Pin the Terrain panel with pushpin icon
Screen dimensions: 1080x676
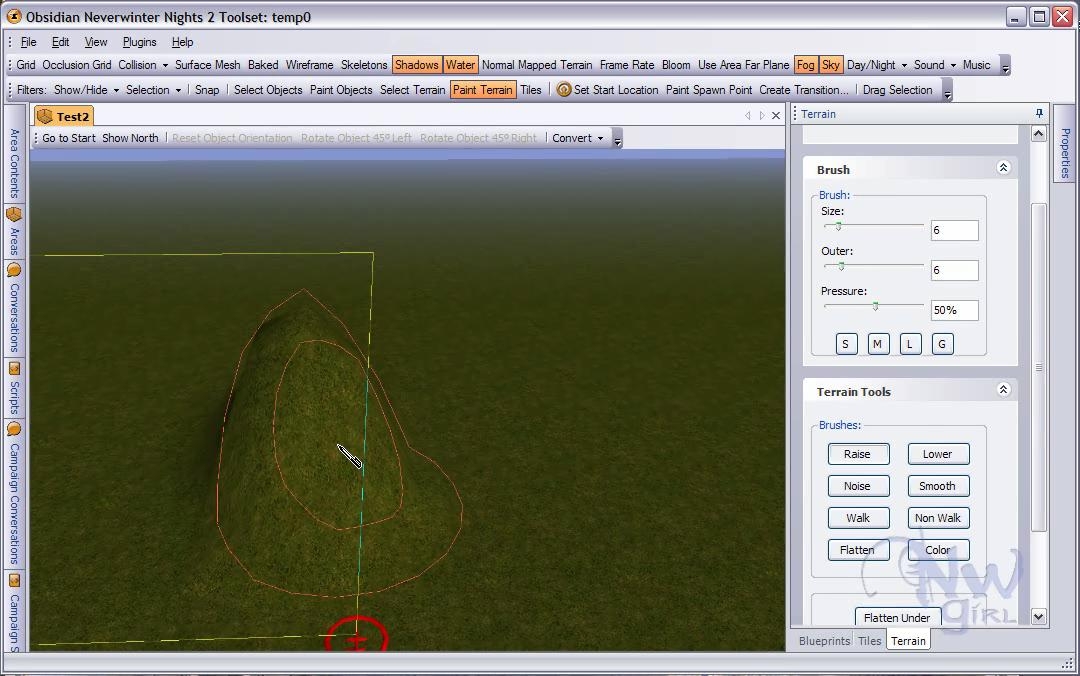tap(1039, 114)
